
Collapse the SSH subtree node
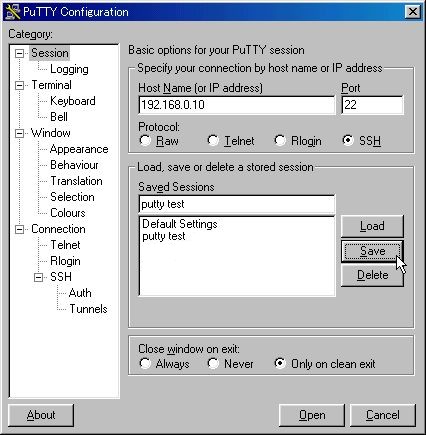(39, 277)
